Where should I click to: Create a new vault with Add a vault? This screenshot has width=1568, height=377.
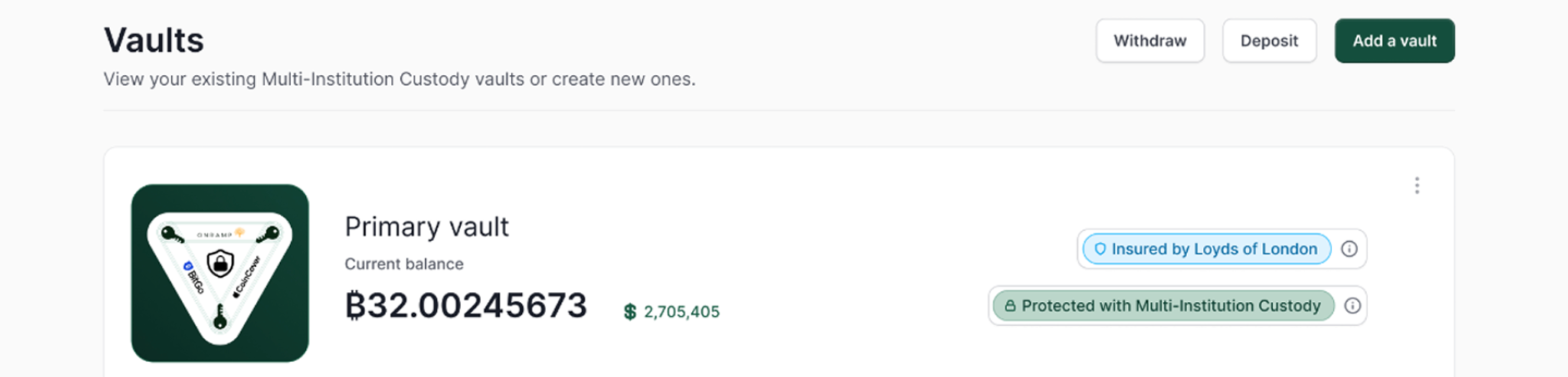[x=1394, y=41]
